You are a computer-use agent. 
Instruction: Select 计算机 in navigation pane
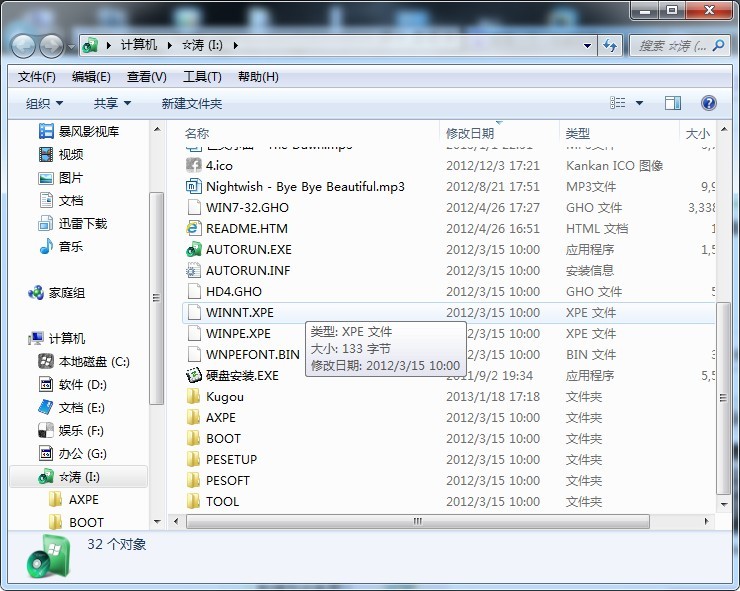tap(57, 338)
